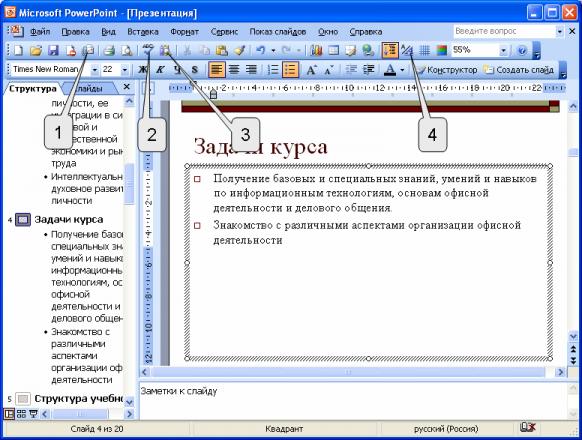The image size is (582, 440).
Task: Increase font size with the large A icon
Action: (x=311, y=69)
